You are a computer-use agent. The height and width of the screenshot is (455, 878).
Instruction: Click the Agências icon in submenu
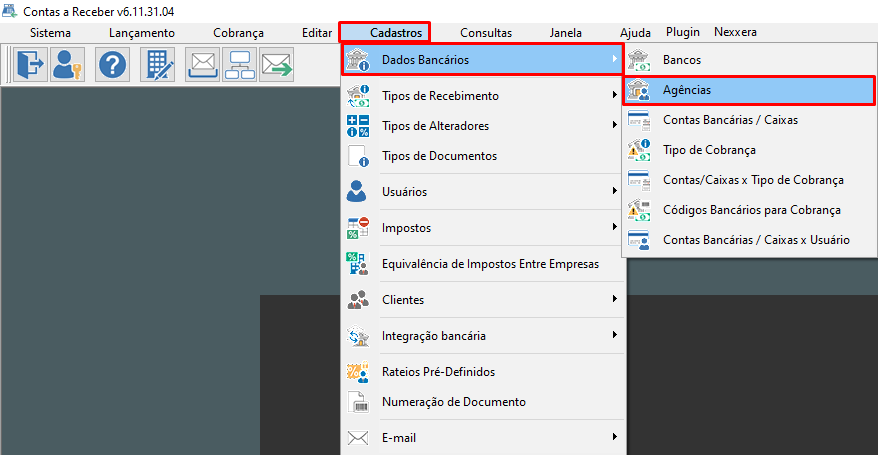(x=639, y=90)
